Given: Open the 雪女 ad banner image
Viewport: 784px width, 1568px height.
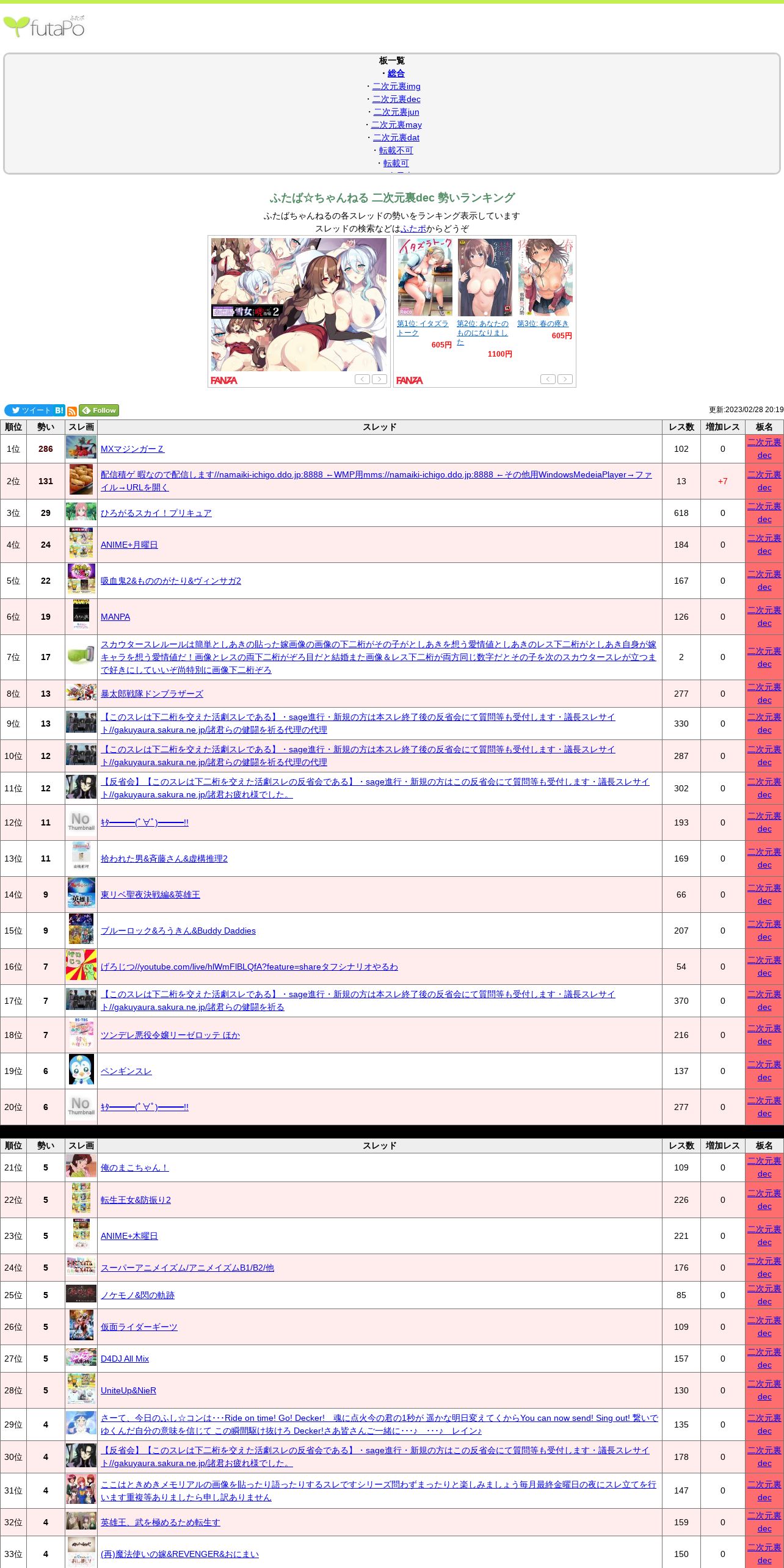Looking at the screenshot, I should 299,304.
